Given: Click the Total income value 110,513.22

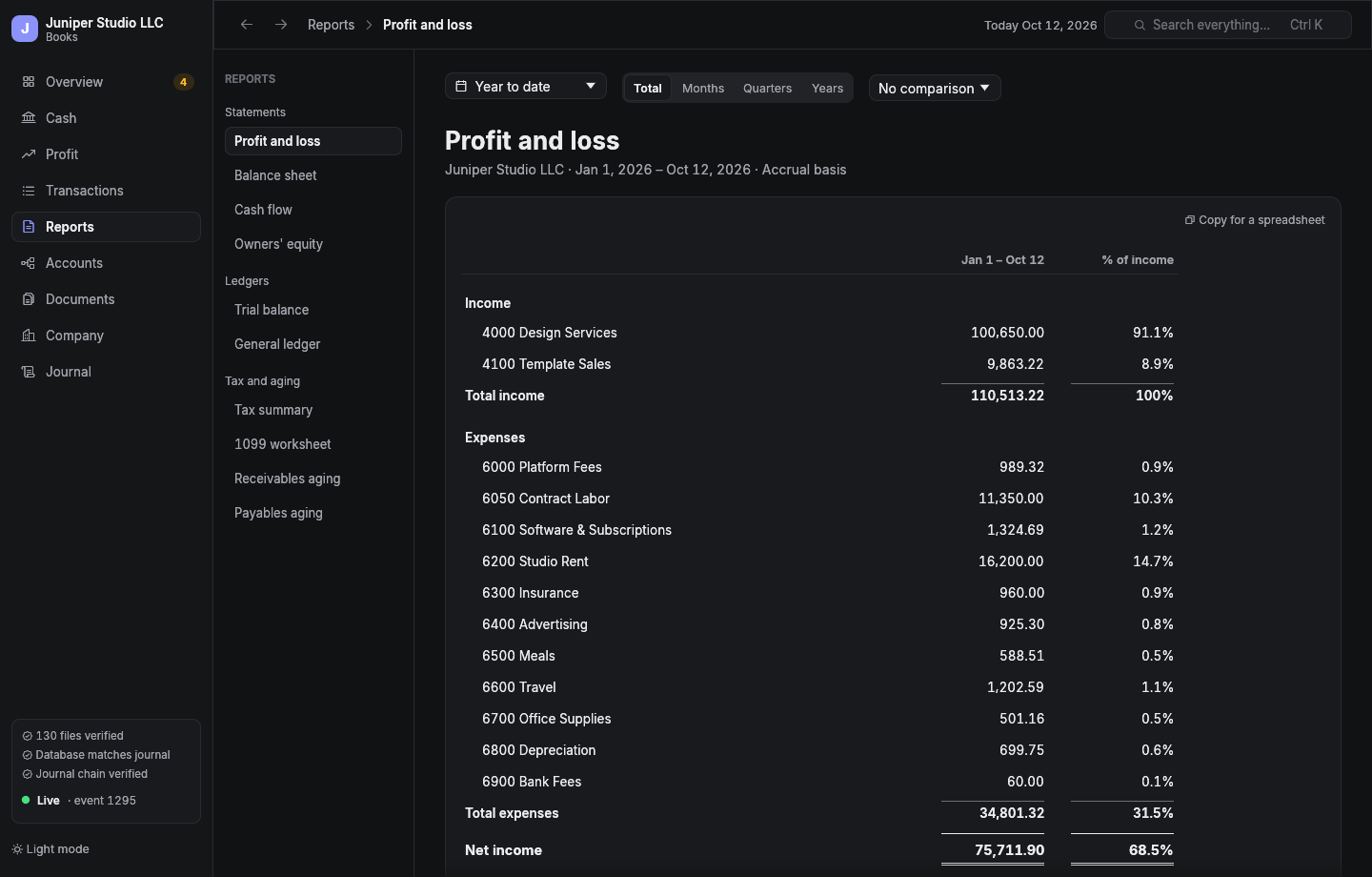Looking at the screenshot, I should coord(1007,396).
